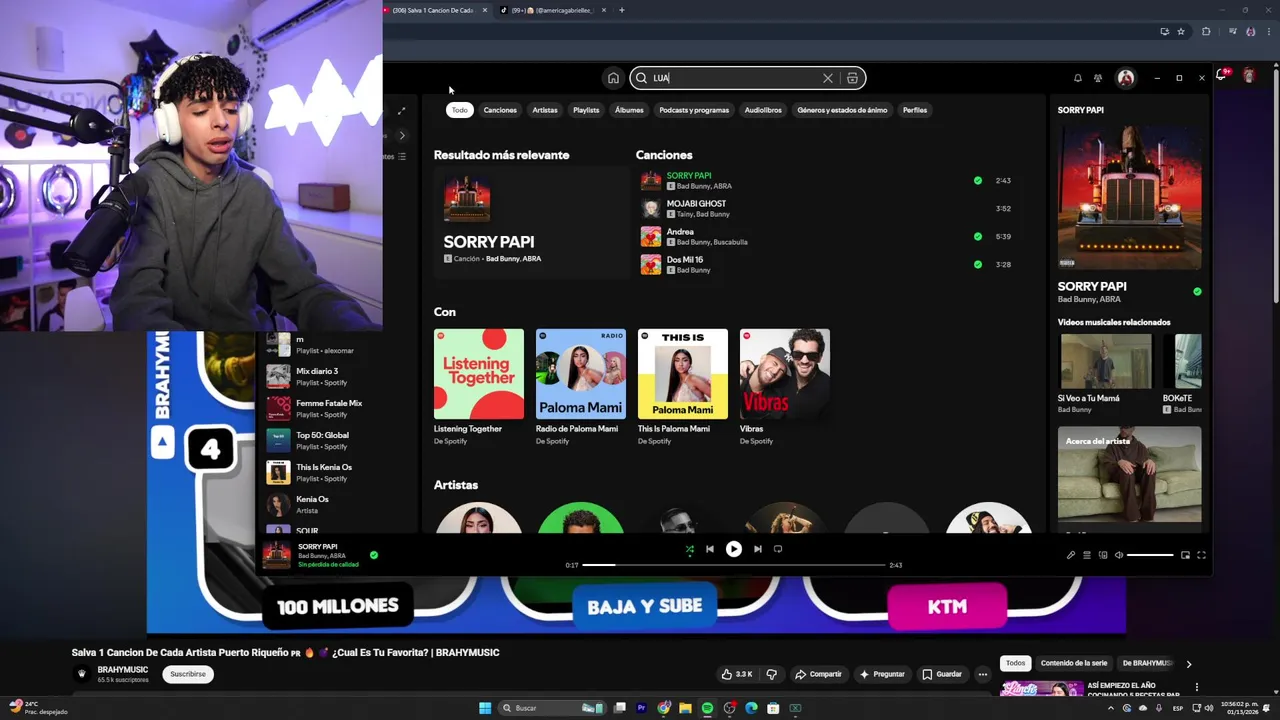Click Guardar button on YouTube page
This screenshot has height=720, width=1280.
point(942,674)
